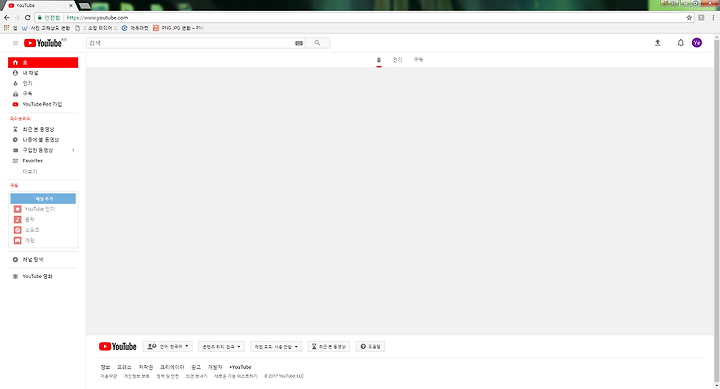Open the content location dropdown in footer
The height and width of the screenshot is (389, 720).
[x=221, y=346]
